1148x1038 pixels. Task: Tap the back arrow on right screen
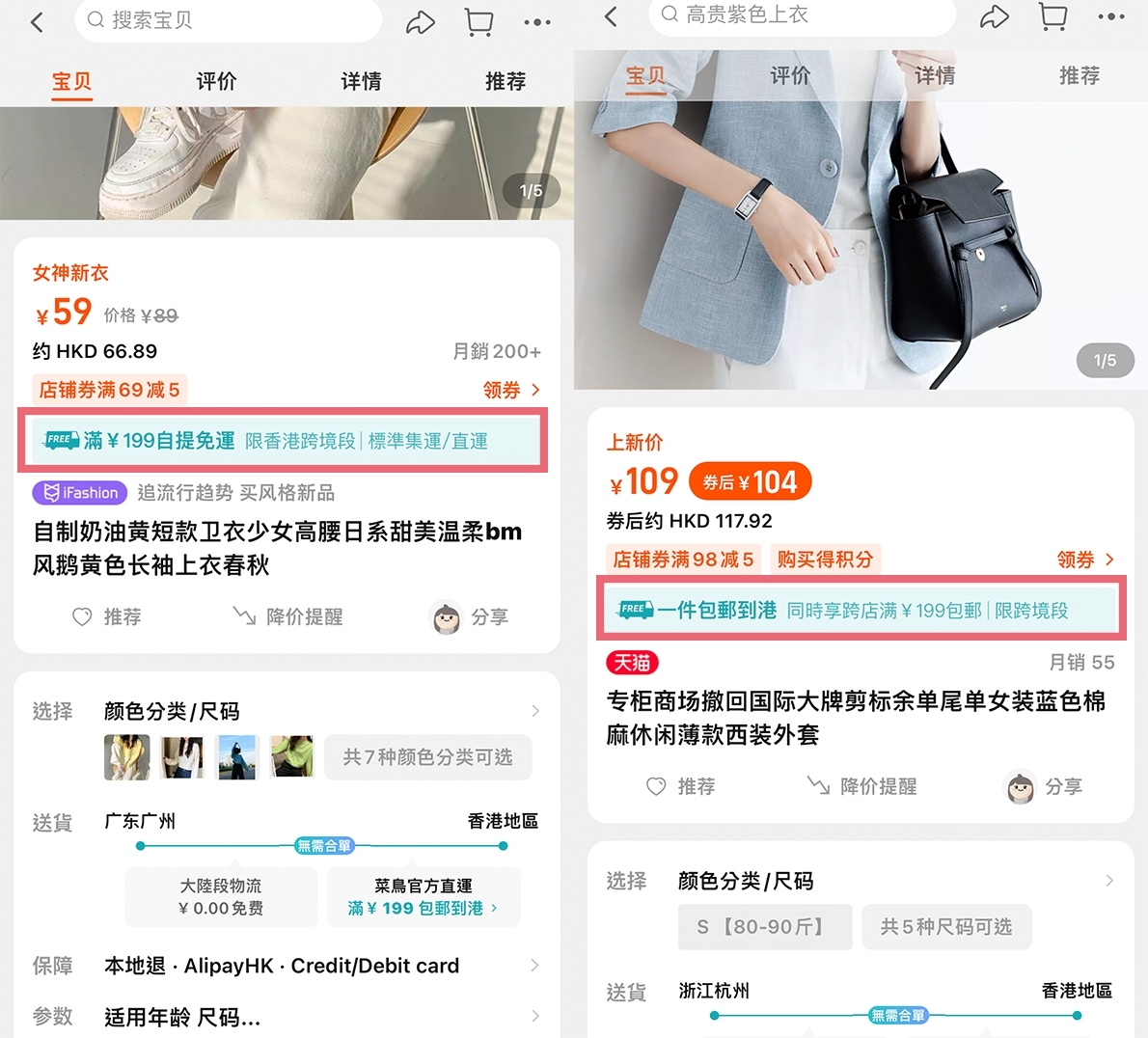tap(611, 16)
